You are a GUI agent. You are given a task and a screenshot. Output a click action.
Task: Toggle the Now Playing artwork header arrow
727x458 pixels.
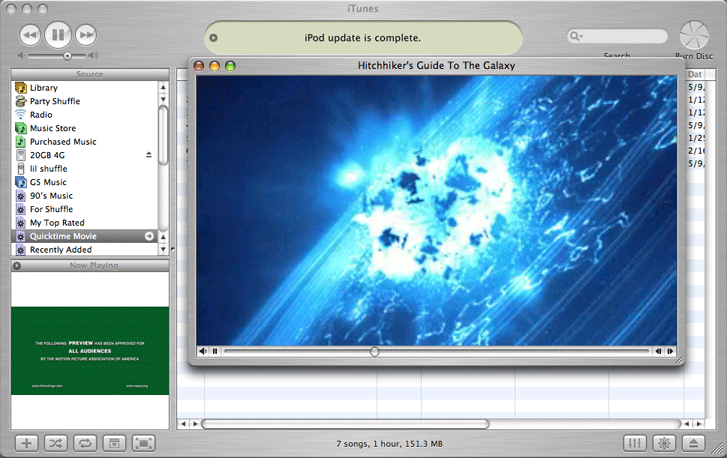coord(17,266)
